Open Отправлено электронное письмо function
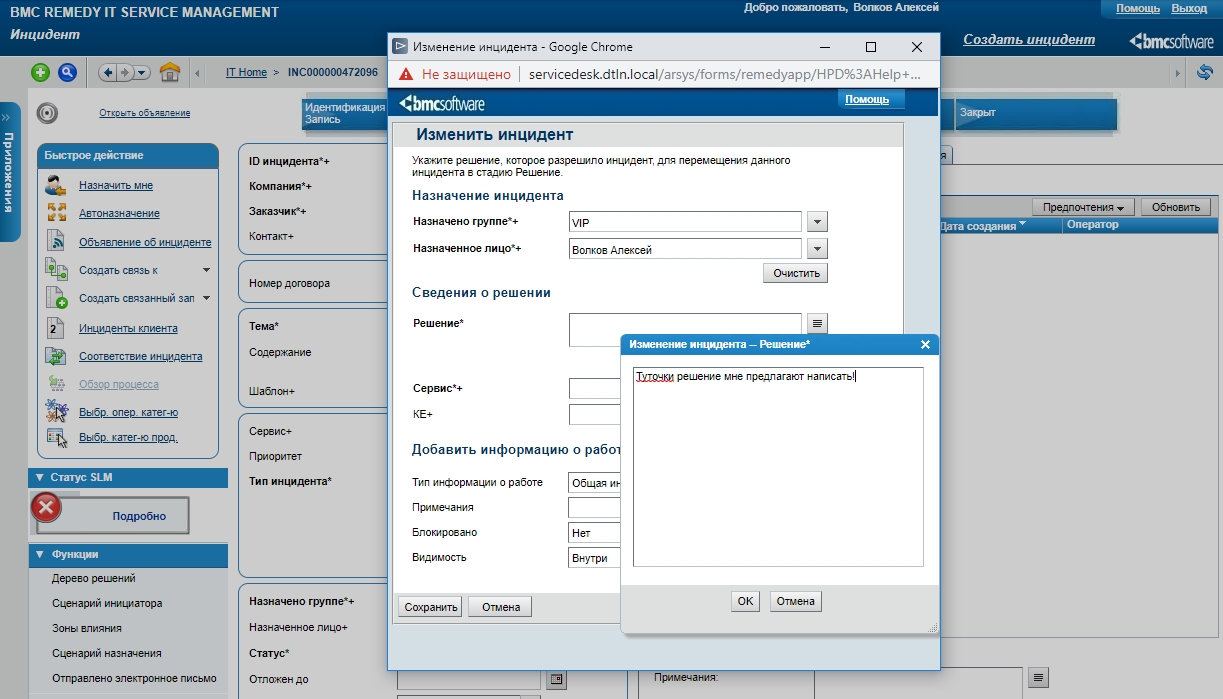 [x=134, y=678]
